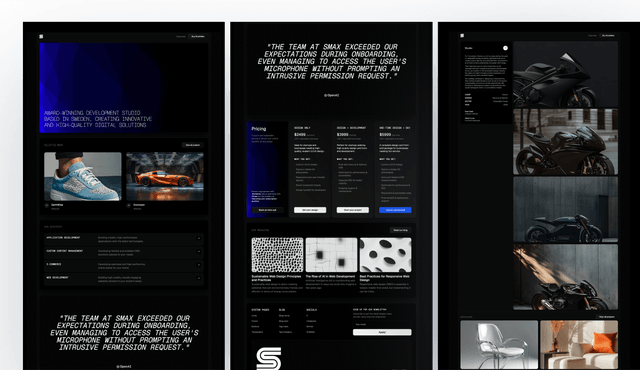Click the view all projects button above the sneaker image
Viewport: 640px width, 370px height.
pos(193,145)
